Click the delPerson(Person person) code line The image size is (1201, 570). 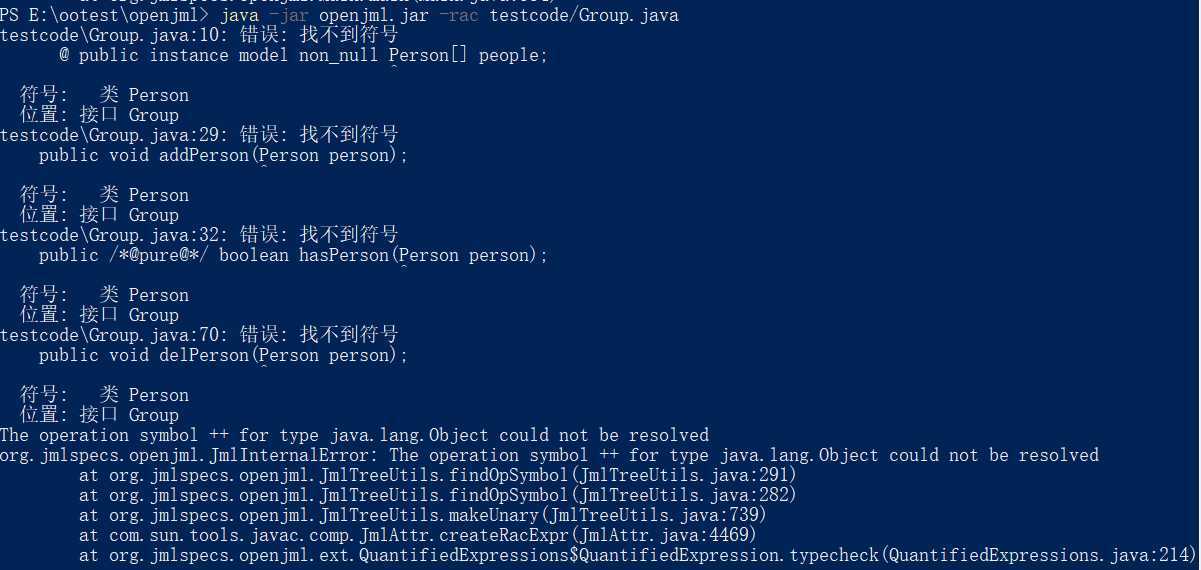pos(224,355)
